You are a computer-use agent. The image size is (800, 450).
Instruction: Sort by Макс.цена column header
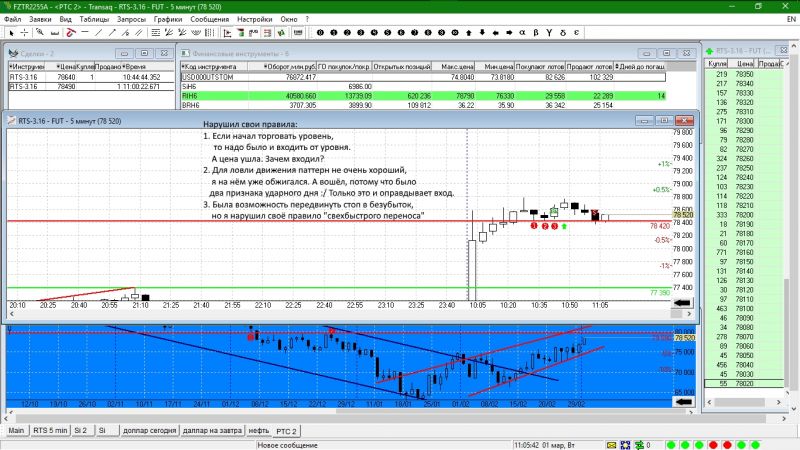pyautogui.click(x=454, y=66)
